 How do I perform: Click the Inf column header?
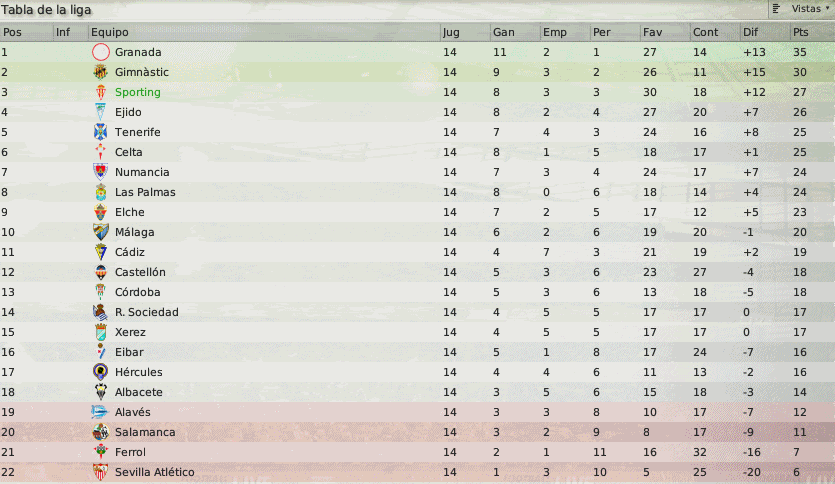pyautogui.click(x=63, y=32)
